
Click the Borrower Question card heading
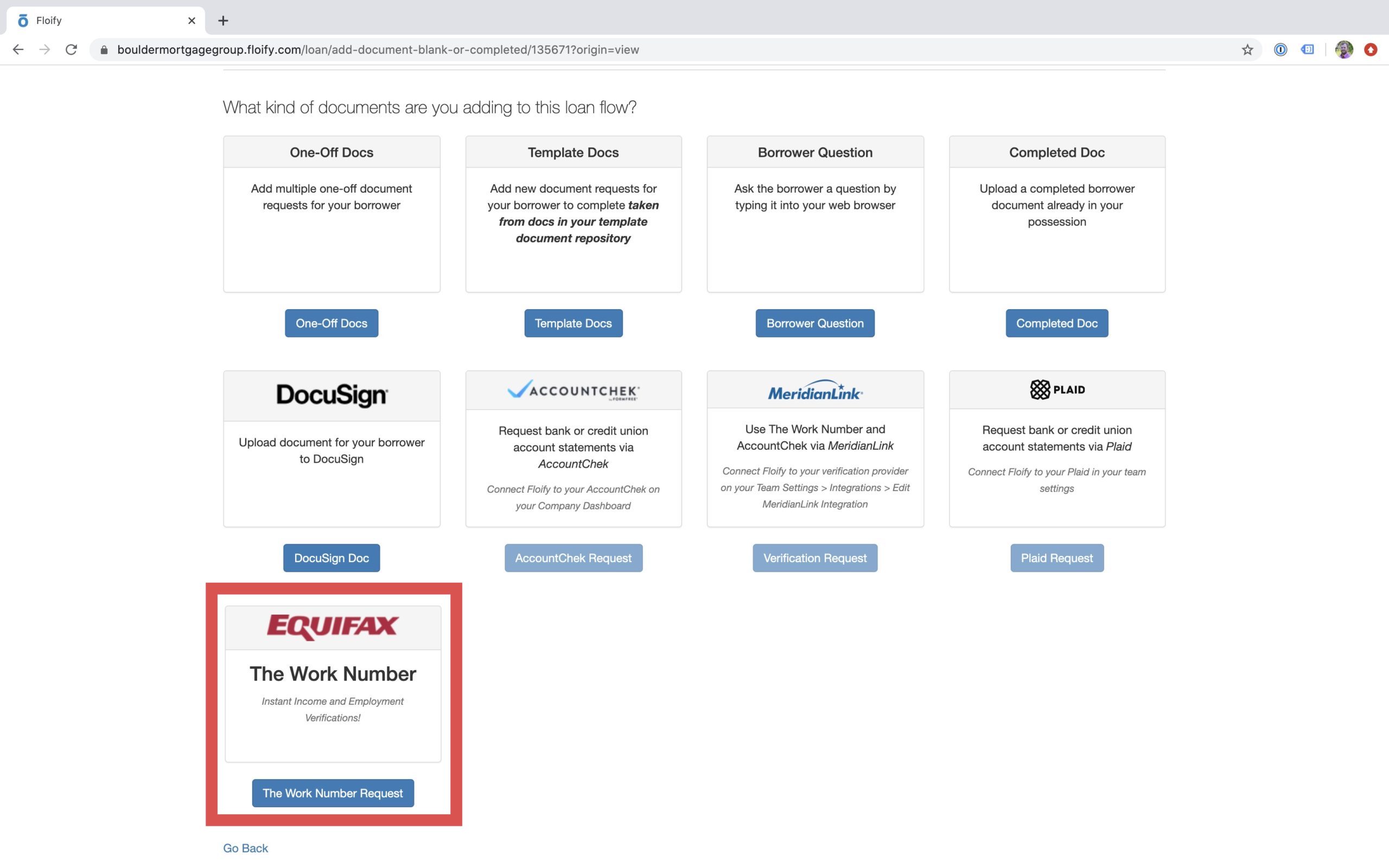(x=815, y=152)
